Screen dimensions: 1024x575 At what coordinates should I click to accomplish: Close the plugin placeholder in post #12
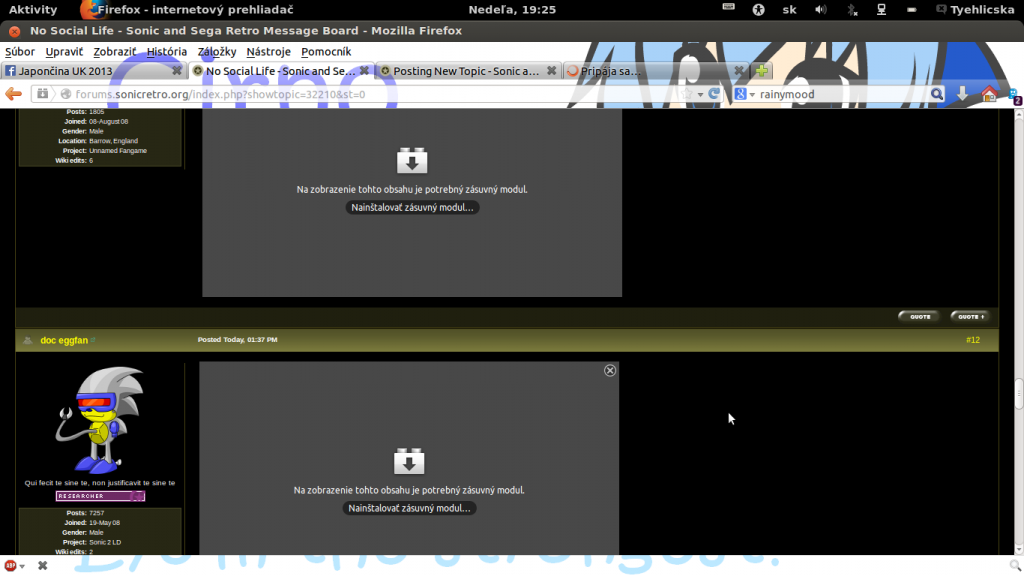(610, 370)
